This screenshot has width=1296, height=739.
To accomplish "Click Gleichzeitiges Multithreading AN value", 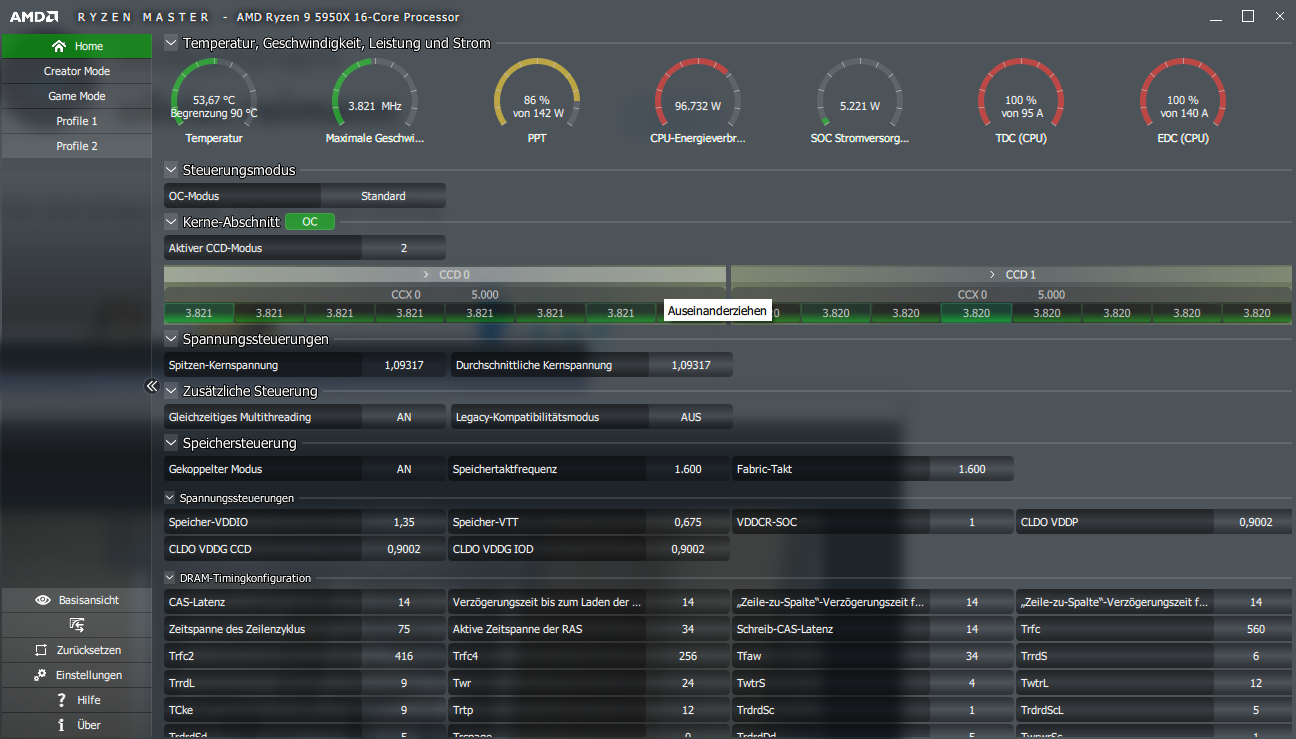I will [x=404, y=417].
